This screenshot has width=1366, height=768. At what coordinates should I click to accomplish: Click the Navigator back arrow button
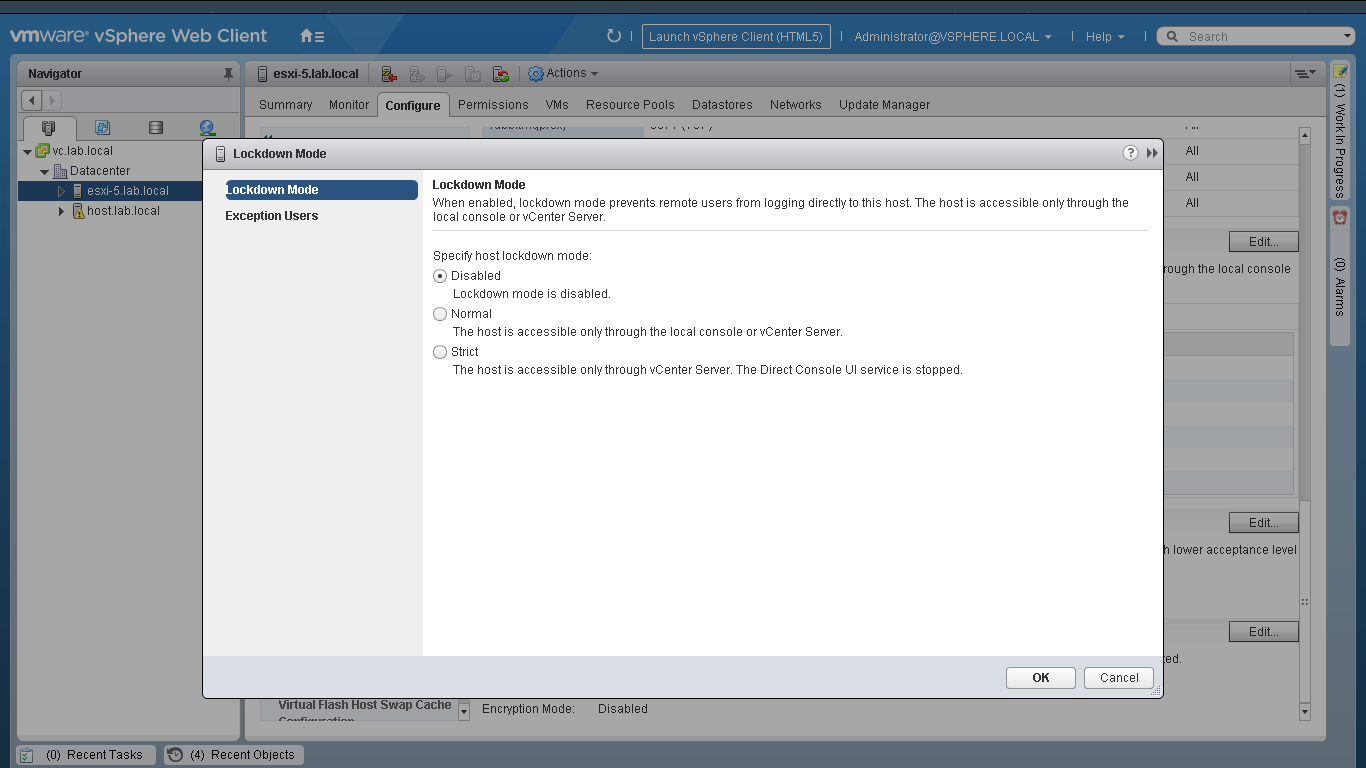point(31,100)
